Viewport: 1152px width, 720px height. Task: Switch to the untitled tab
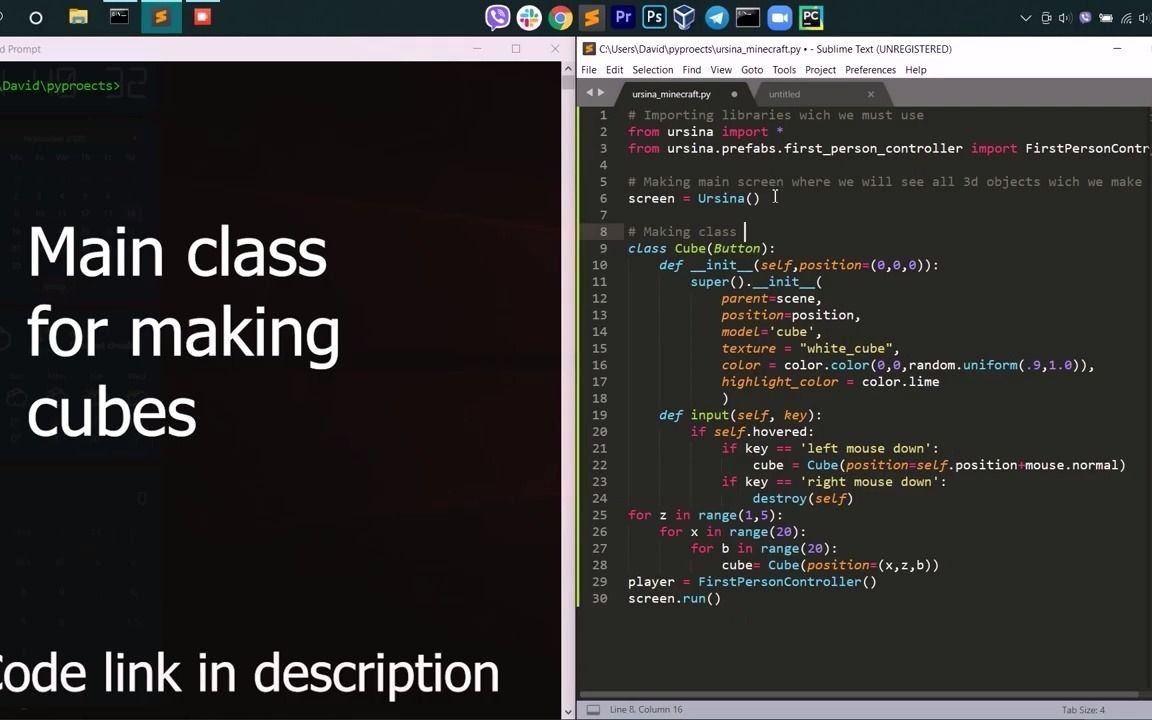[x=784, y=94]
